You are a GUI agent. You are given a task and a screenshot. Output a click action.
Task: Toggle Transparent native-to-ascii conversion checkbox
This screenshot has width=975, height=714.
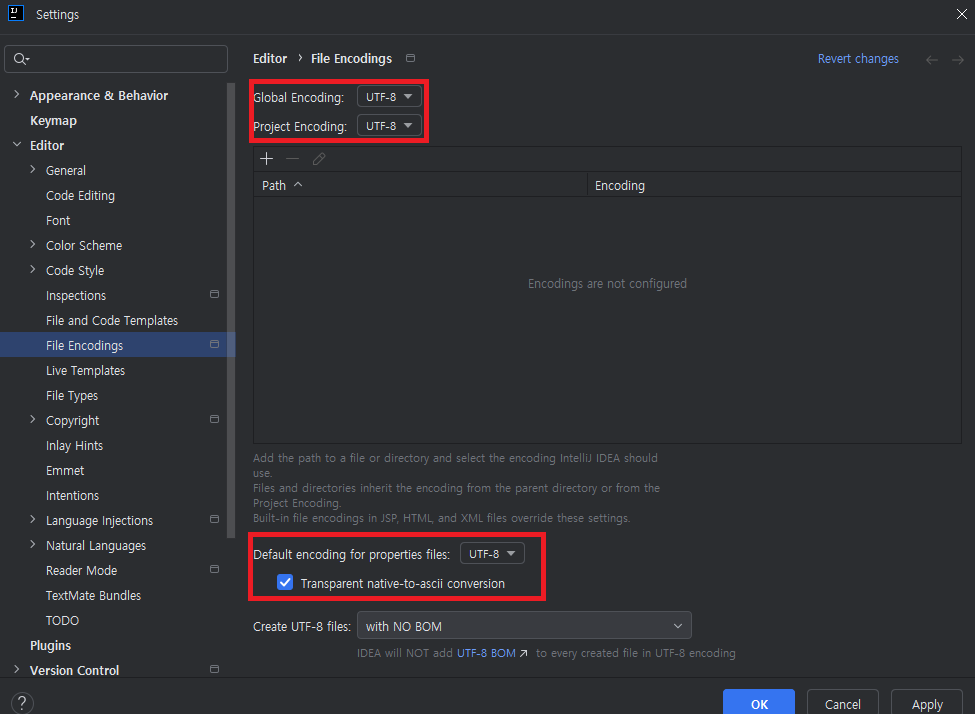point(285,582)
